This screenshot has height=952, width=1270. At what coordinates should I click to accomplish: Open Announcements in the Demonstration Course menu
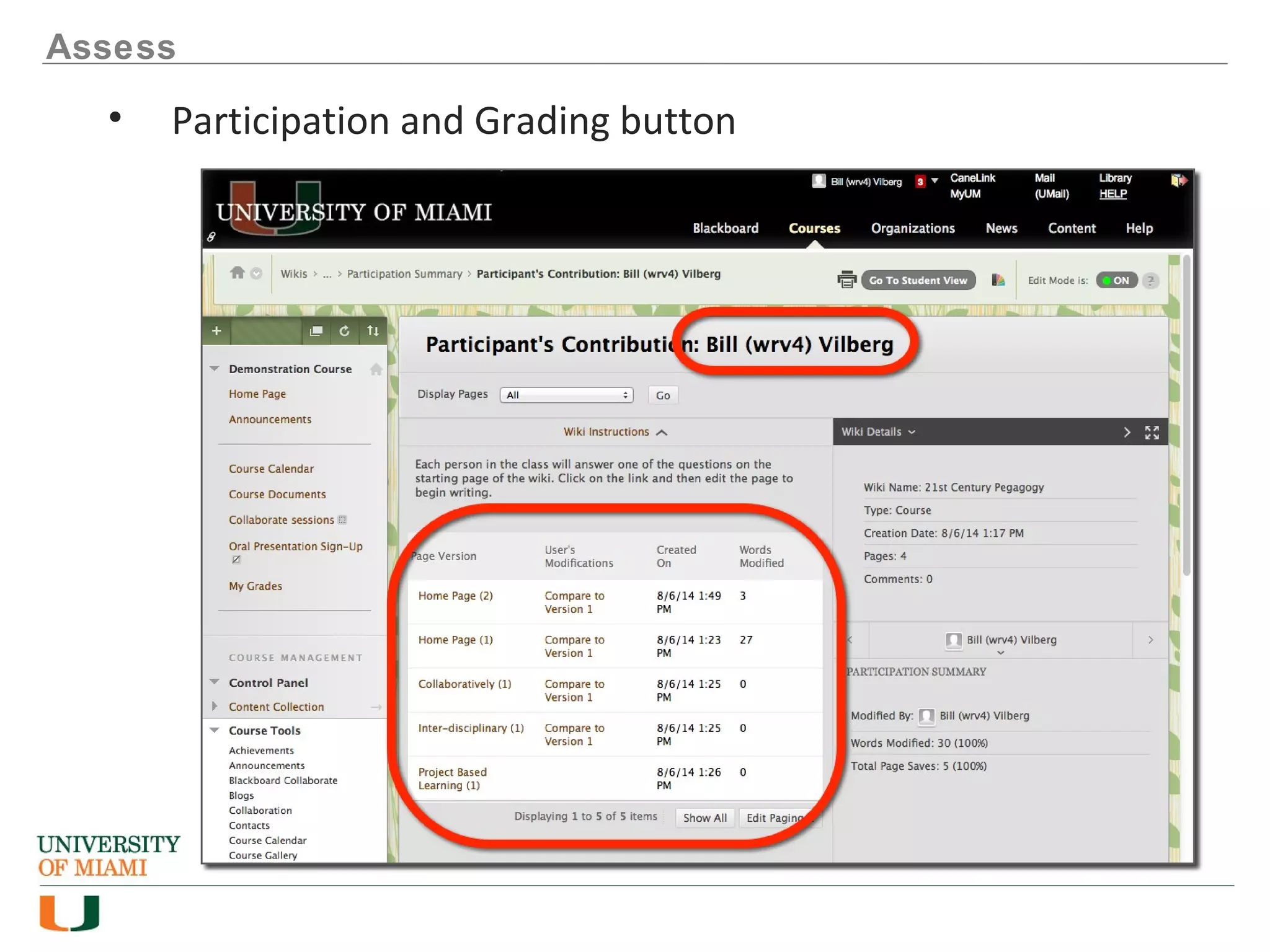(x=270, y=419)
